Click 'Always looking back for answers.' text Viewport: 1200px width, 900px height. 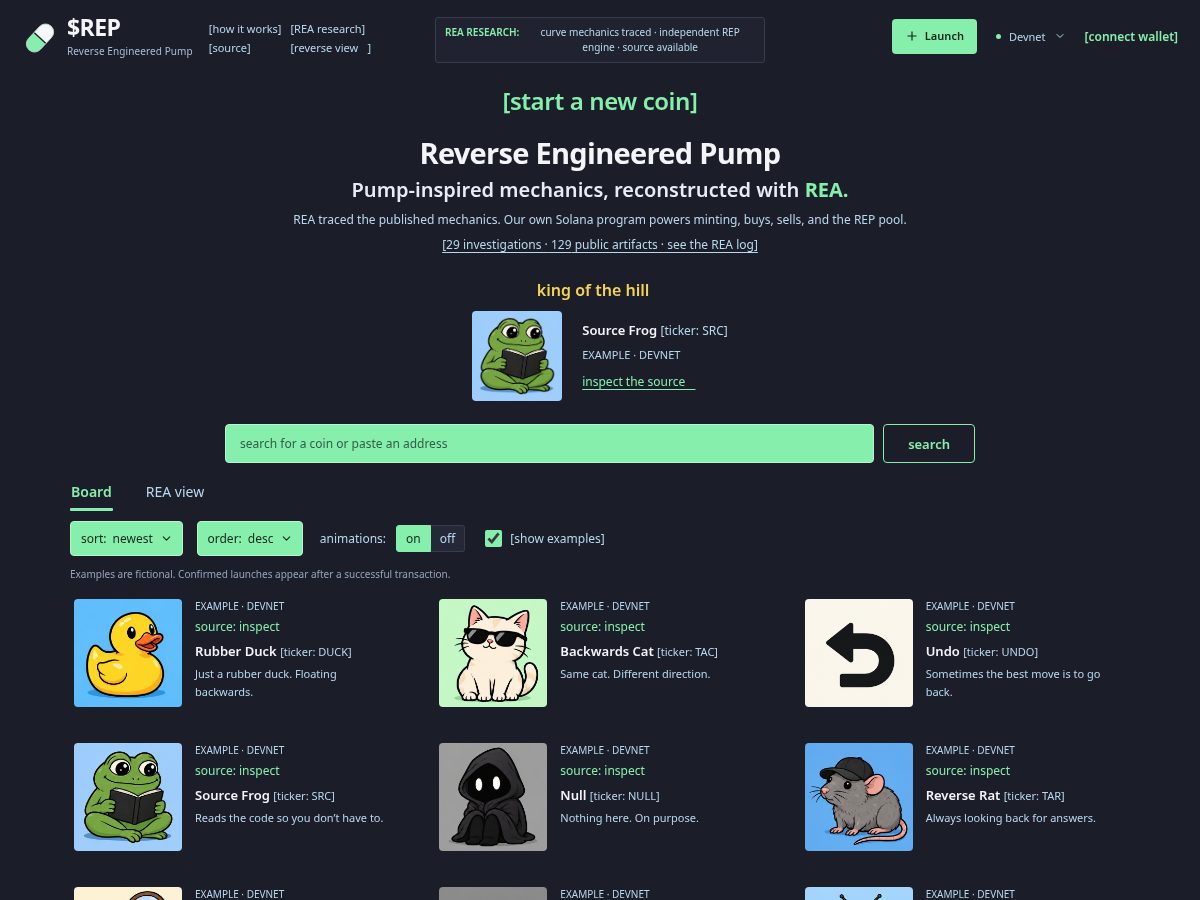click(1011, 818)
